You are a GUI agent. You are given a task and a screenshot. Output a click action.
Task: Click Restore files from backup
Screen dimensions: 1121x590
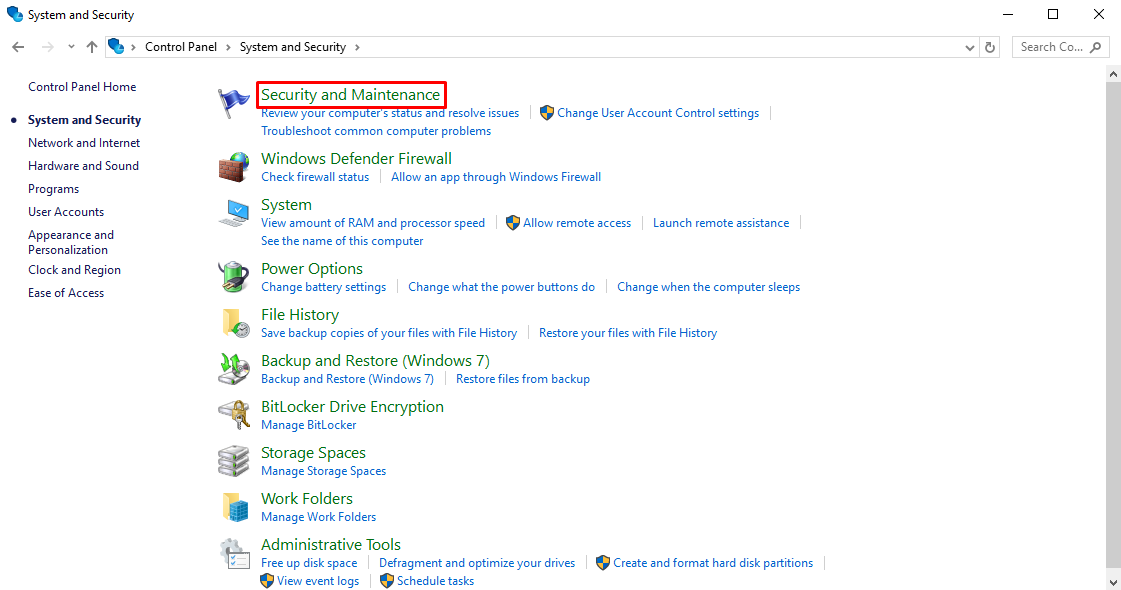523,379
